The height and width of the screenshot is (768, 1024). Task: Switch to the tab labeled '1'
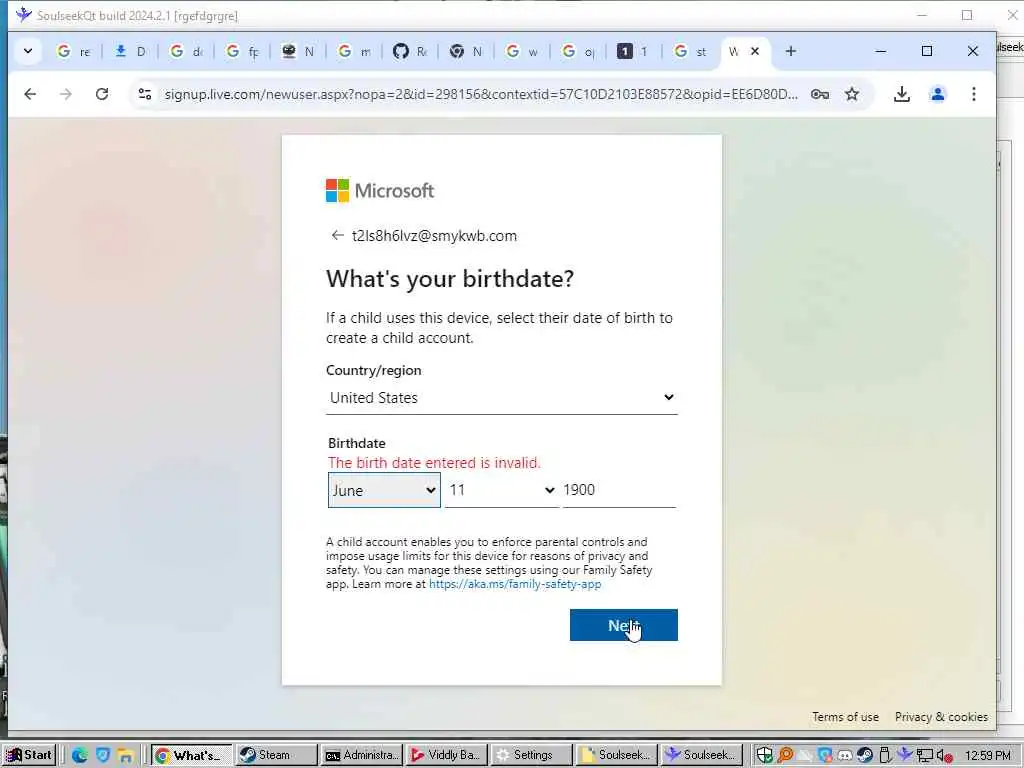click(x=633, y=51)
